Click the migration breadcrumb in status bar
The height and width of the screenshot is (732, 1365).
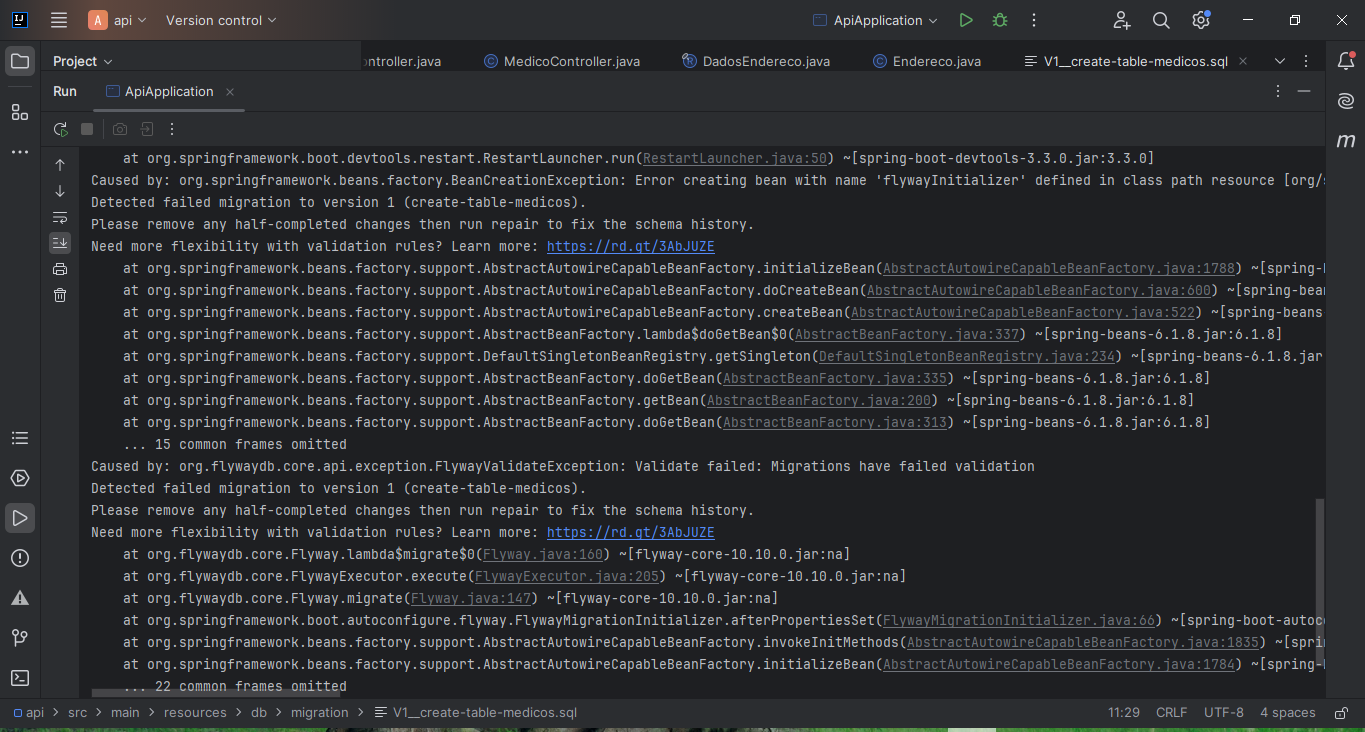click(x=320, y=713)
